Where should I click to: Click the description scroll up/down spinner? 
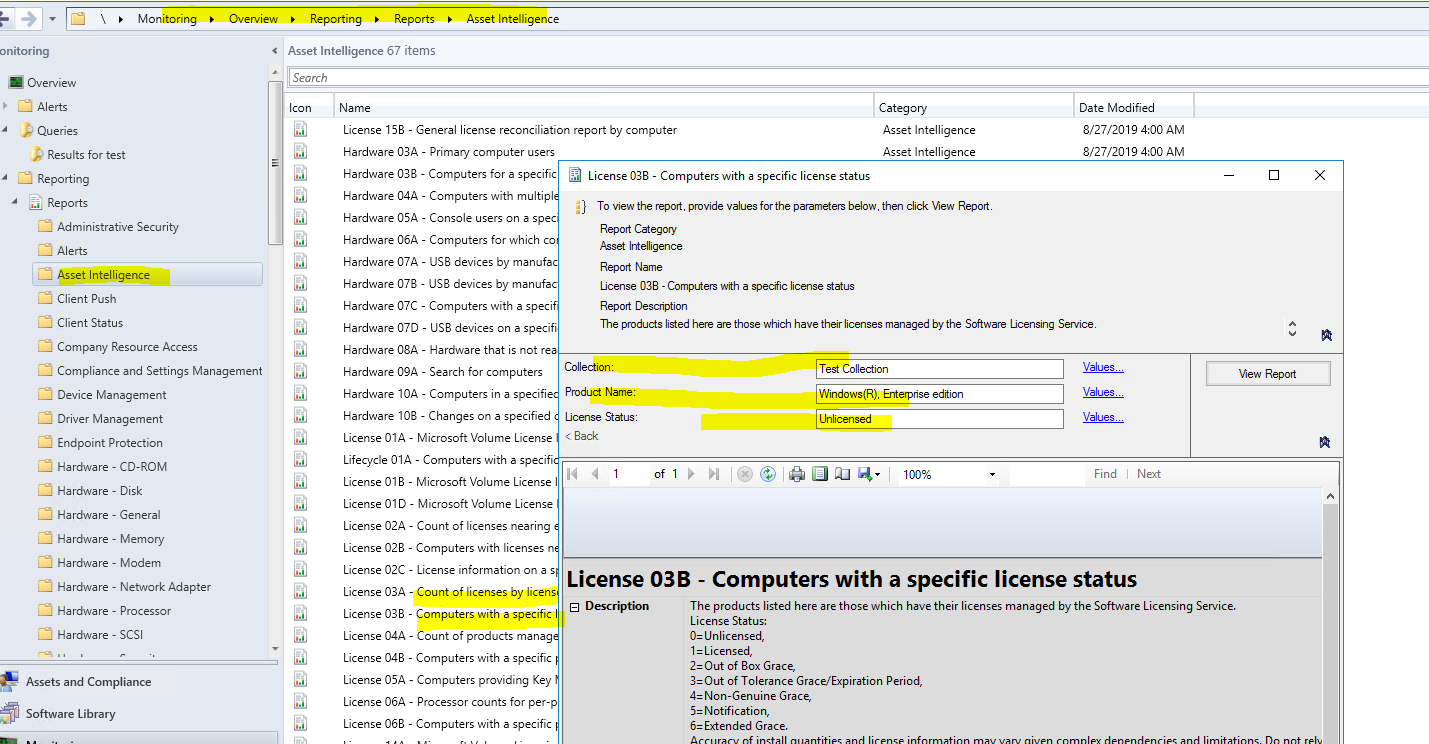tap(1292, 328)
